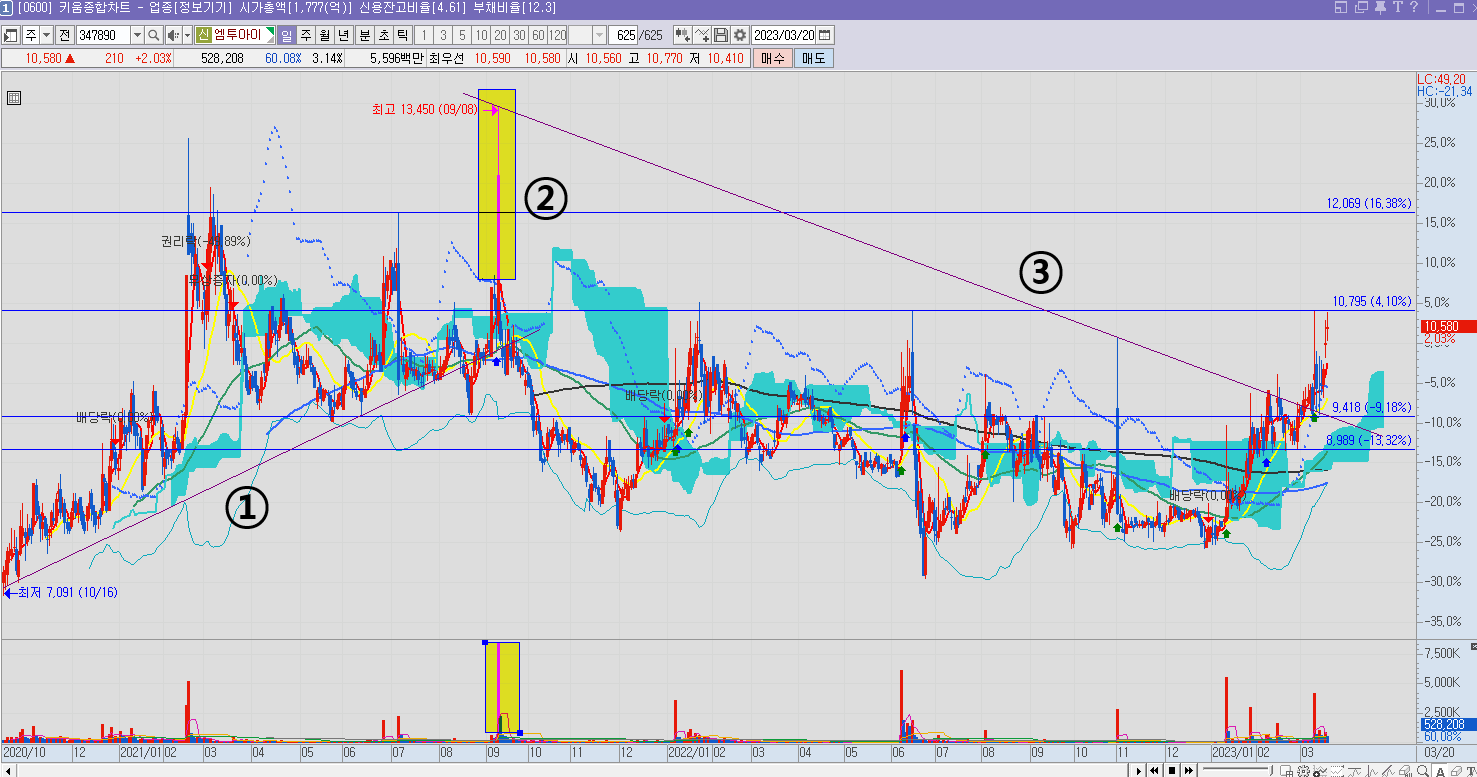This screenshot has height=777, width=1477.
Task: Choose the 30 interval button
Action: coord(519,35)
